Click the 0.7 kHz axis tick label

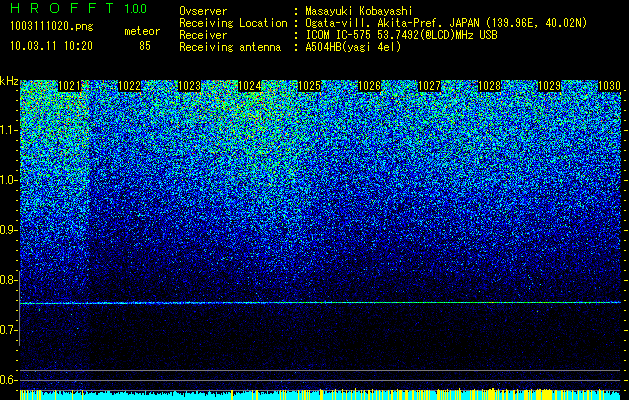tap(9, 330)
